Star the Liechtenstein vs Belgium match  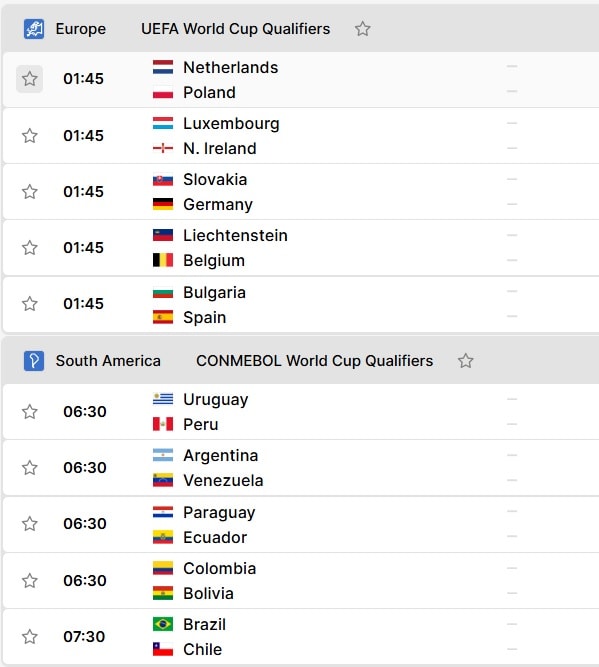(29, 248)
